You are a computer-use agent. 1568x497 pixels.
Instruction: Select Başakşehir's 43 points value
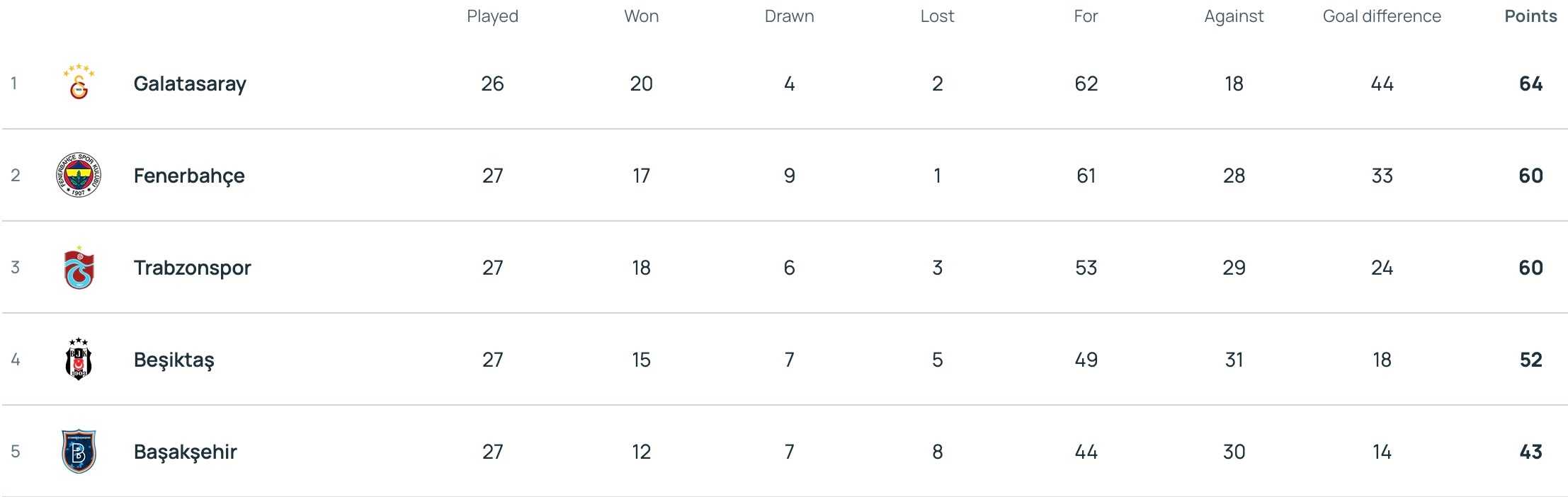click(x=1530, y=452)
